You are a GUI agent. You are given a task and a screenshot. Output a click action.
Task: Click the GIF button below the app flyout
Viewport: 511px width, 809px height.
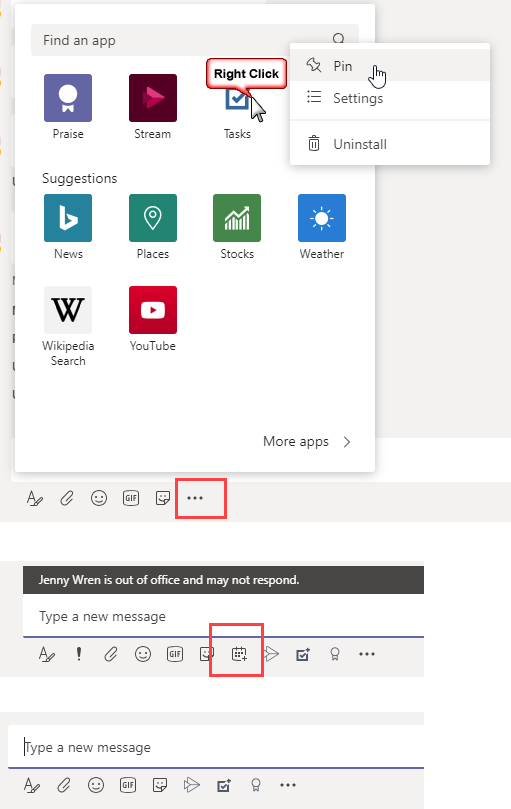(131, 498)
